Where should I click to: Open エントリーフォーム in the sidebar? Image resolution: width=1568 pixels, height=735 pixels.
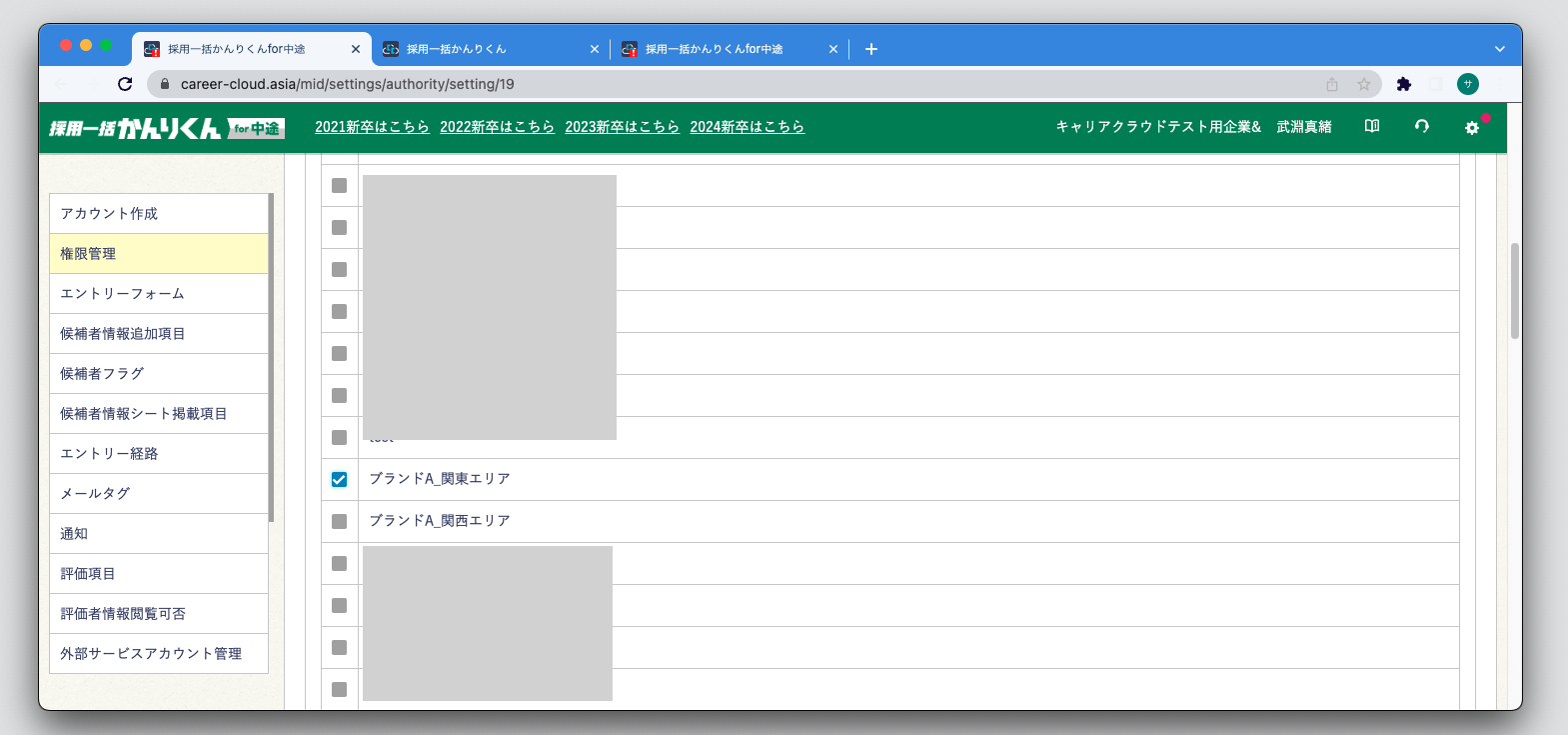159,294
